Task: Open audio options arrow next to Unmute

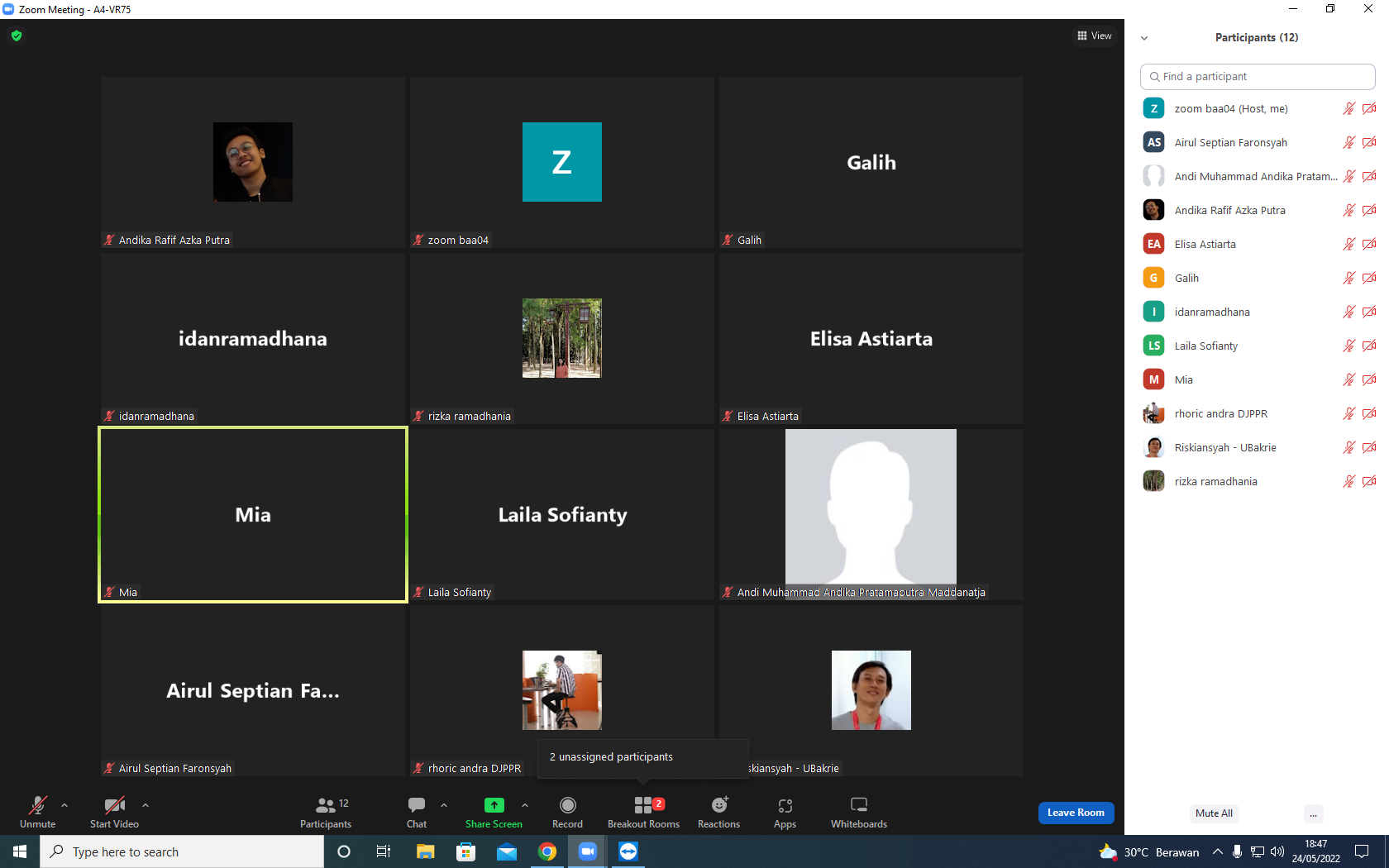Action: click(64, 805)
